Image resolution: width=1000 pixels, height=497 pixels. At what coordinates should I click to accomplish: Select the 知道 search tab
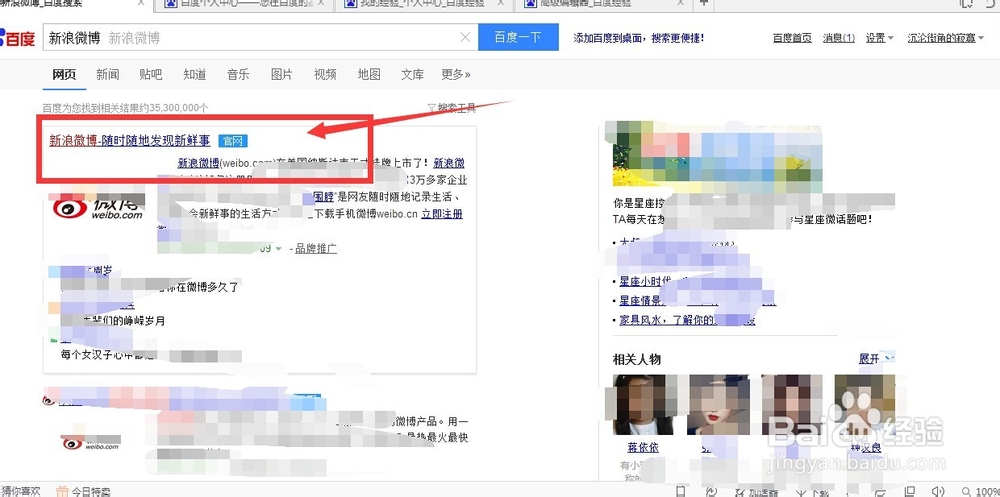(195, 75)
